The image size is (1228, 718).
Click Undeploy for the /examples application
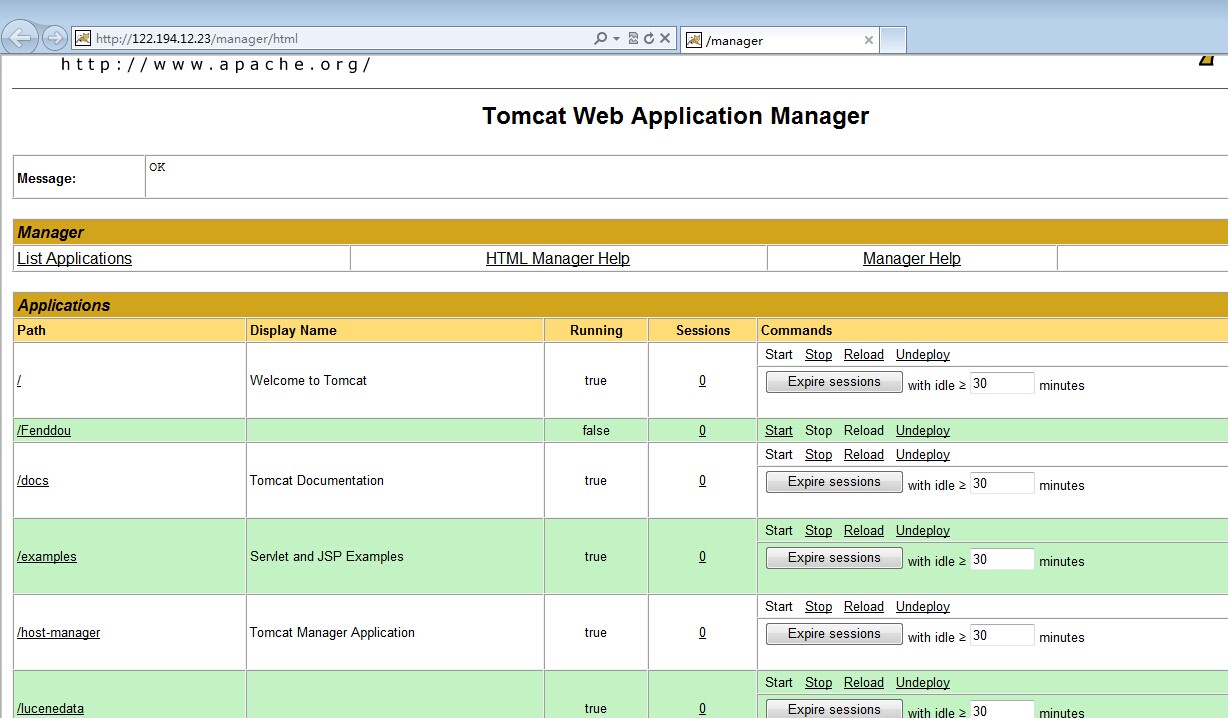coord(923,530)
